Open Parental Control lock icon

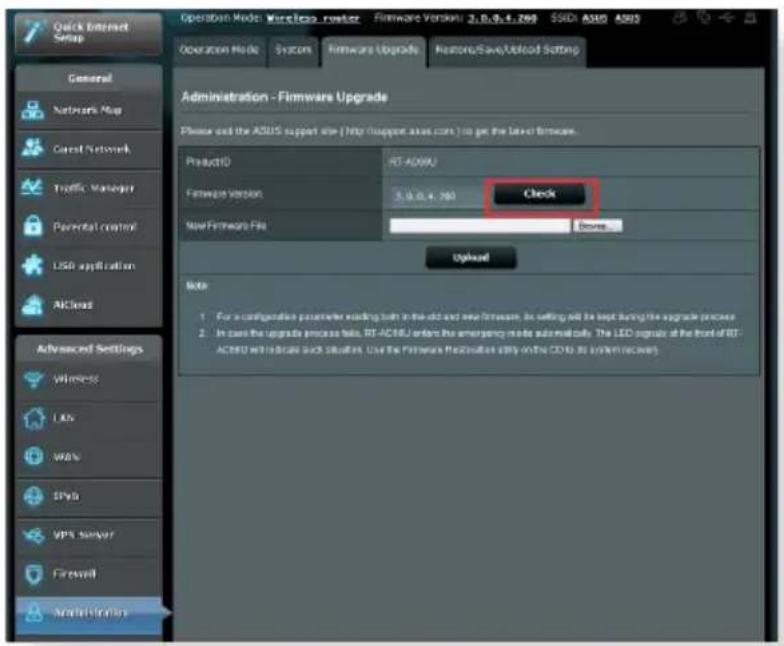pos(32,226)
